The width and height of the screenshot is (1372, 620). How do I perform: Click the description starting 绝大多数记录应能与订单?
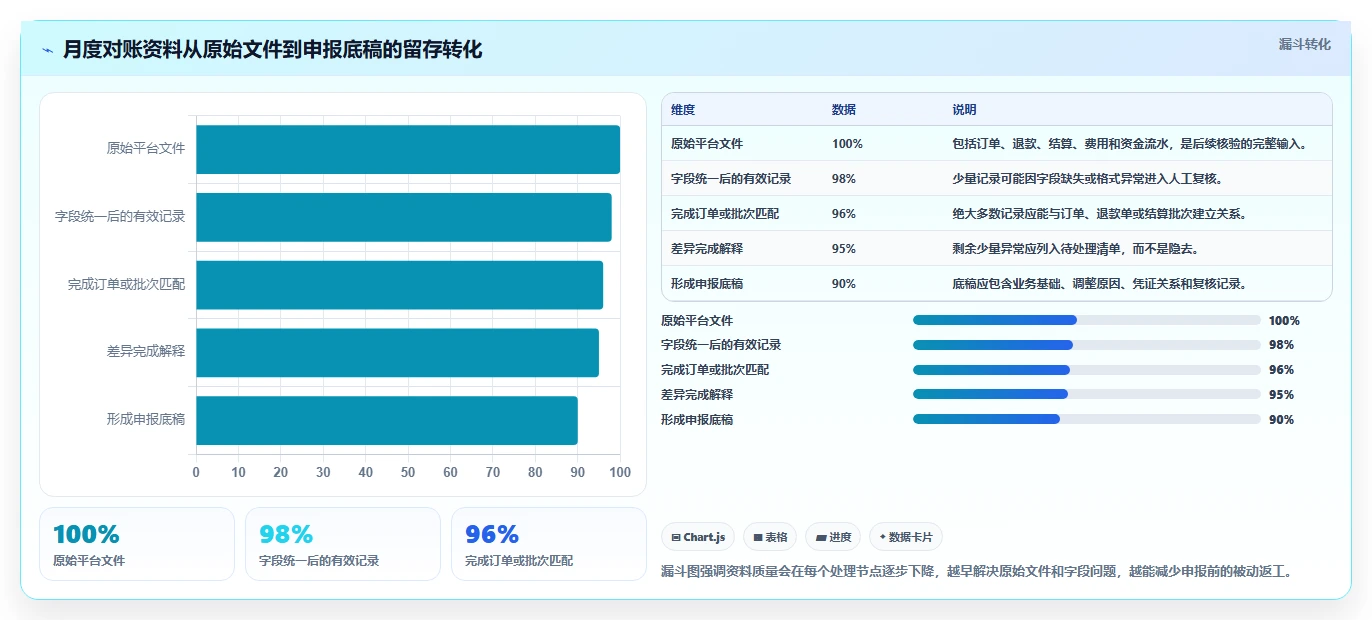pyautogui.click(x=1099, y=214)
